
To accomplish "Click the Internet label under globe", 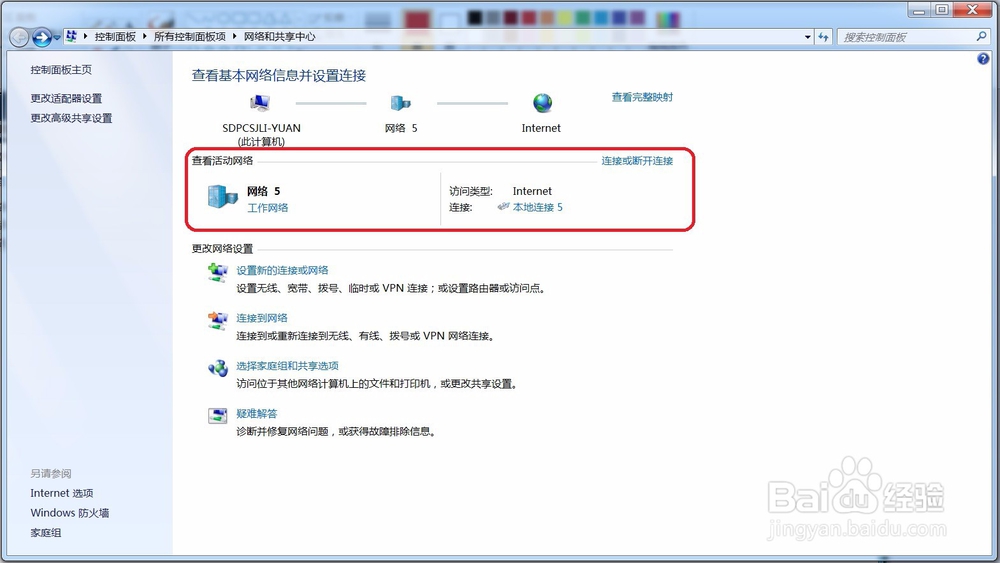I will (x=541, y=128).
